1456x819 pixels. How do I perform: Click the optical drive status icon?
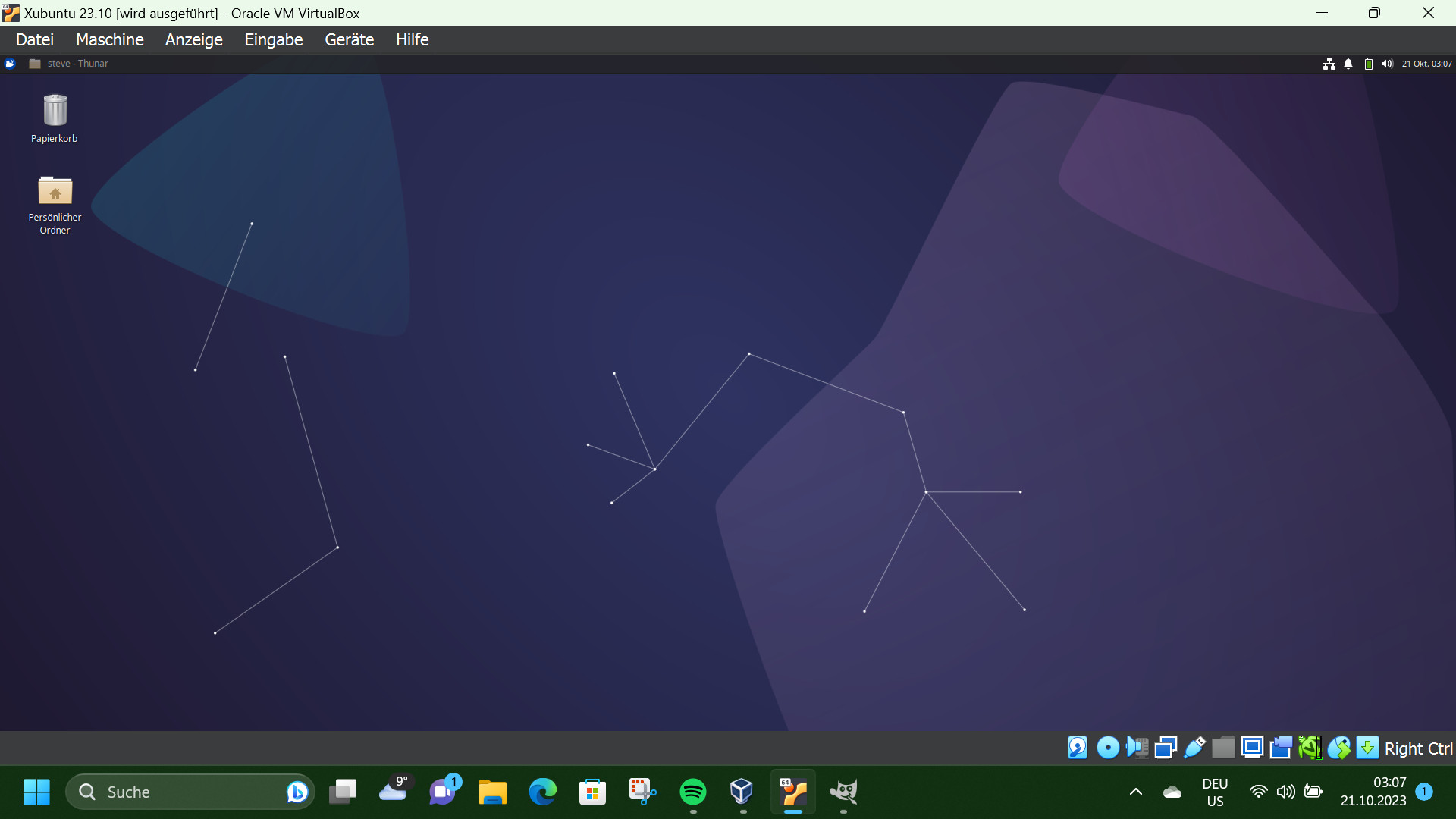click(1108, 748)
